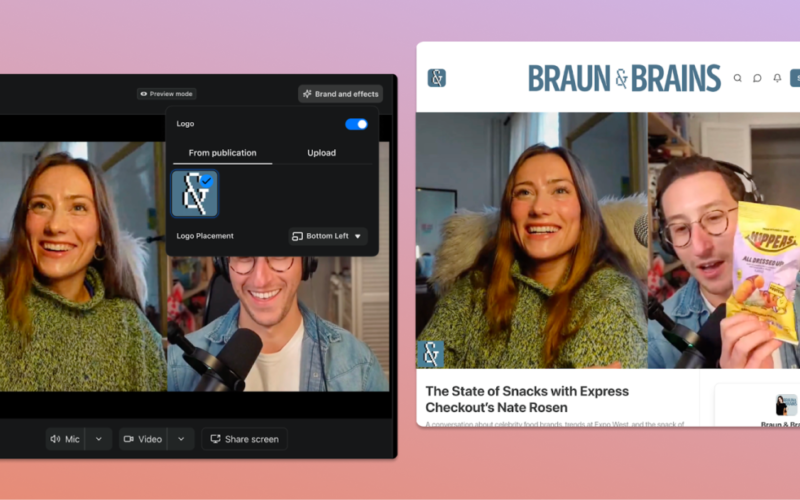Screen dimensions: 800x500
Task: Click the Braun & Brains header title
Action: [x=624, y=78]
